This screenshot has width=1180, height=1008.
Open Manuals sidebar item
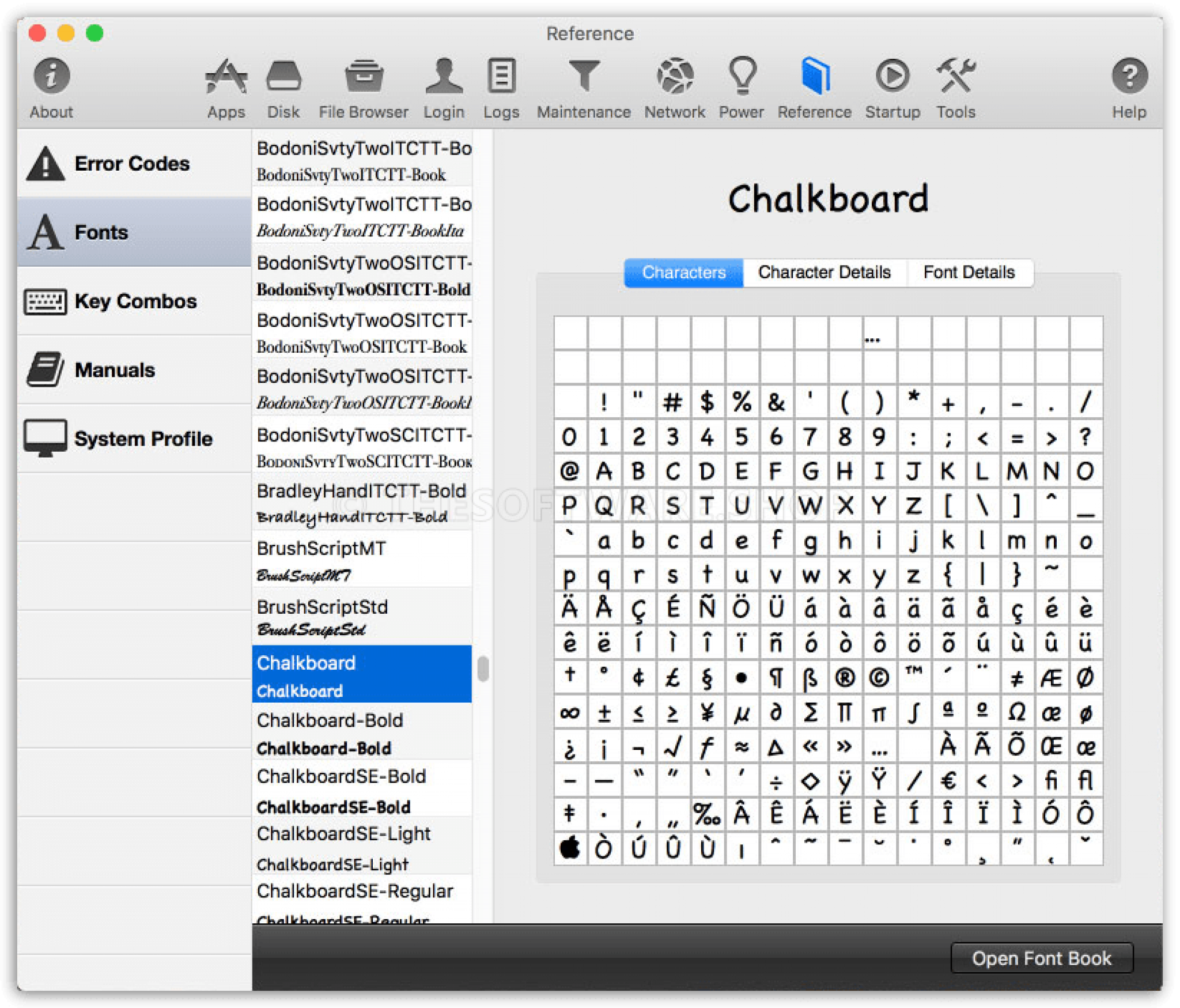point(134,369)
